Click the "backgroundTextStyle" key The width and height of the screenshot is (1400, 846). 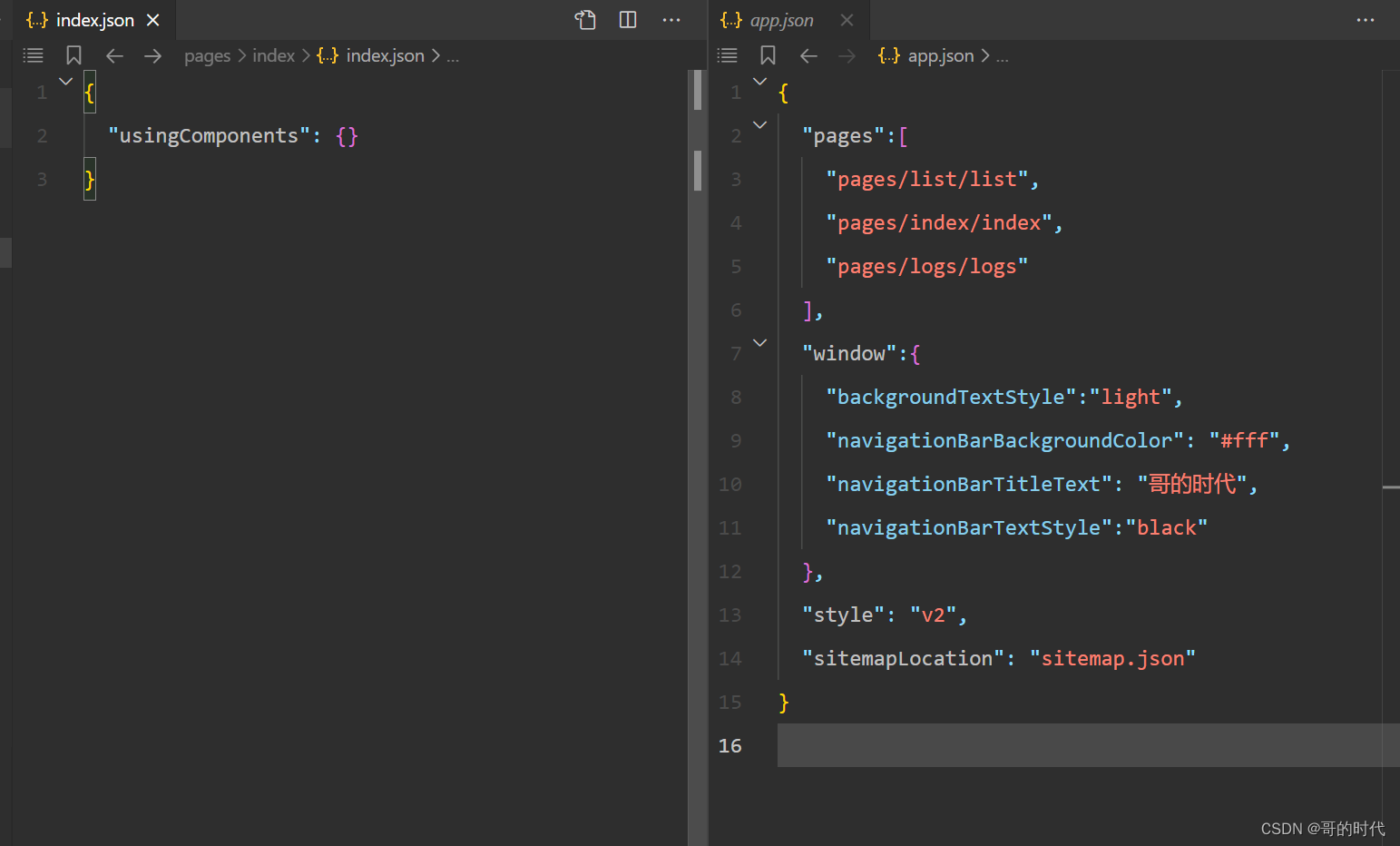tap(951, 398)
